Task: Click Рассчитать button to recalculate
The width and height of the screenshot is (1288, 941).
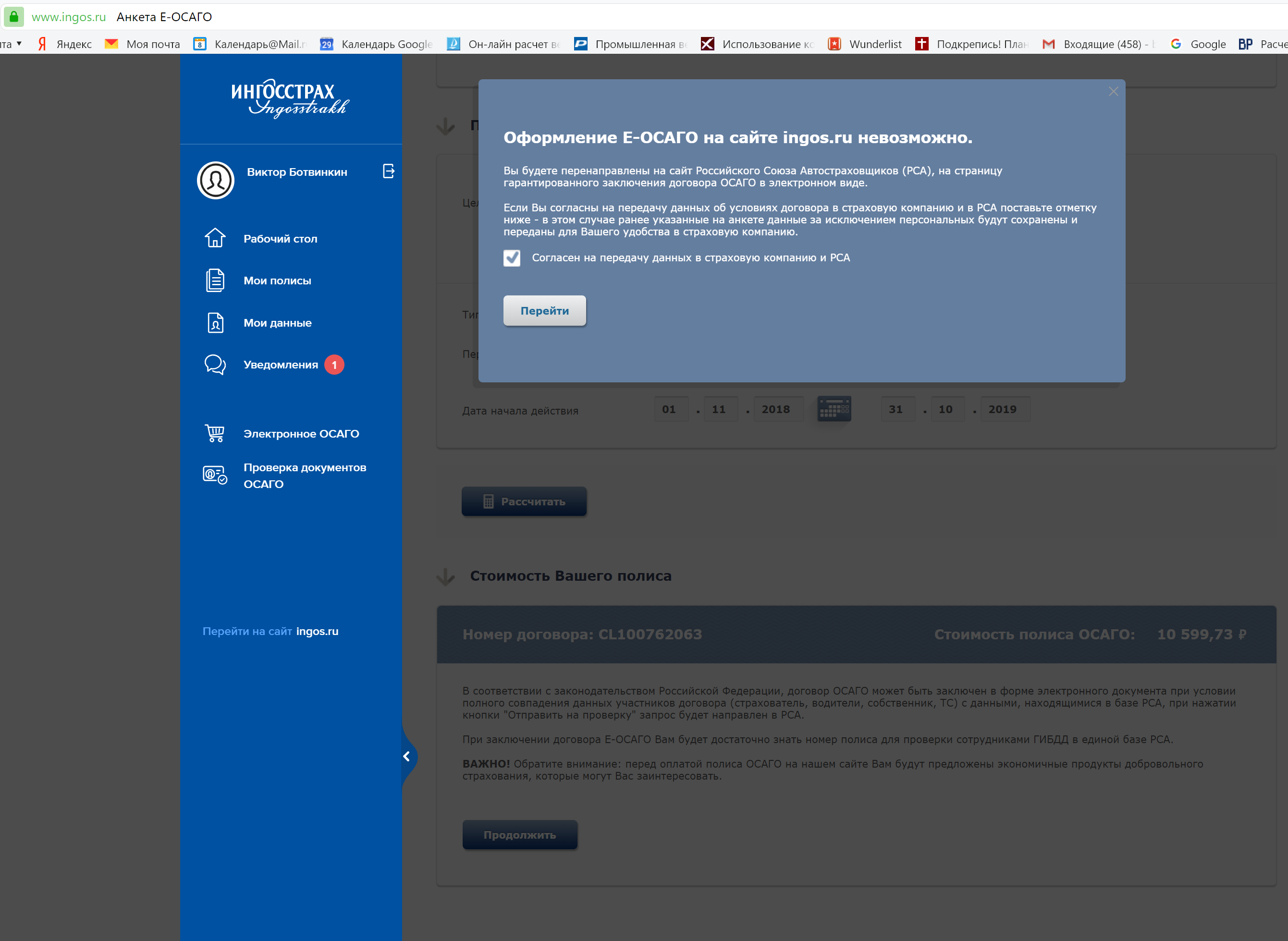Action: pyautogui.click(x=523, y=501)
